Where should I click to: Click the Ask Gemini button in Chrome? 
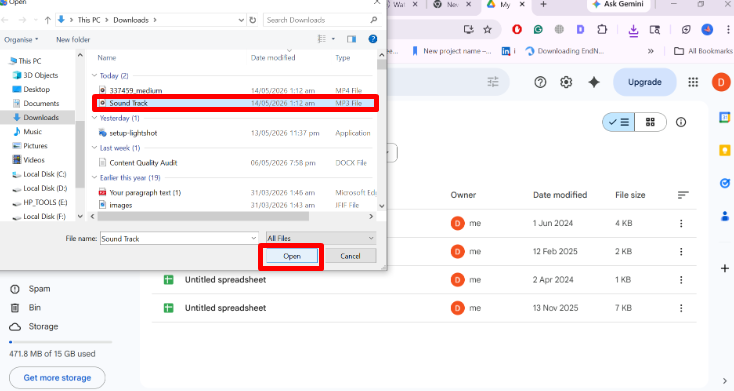point(618,4)
